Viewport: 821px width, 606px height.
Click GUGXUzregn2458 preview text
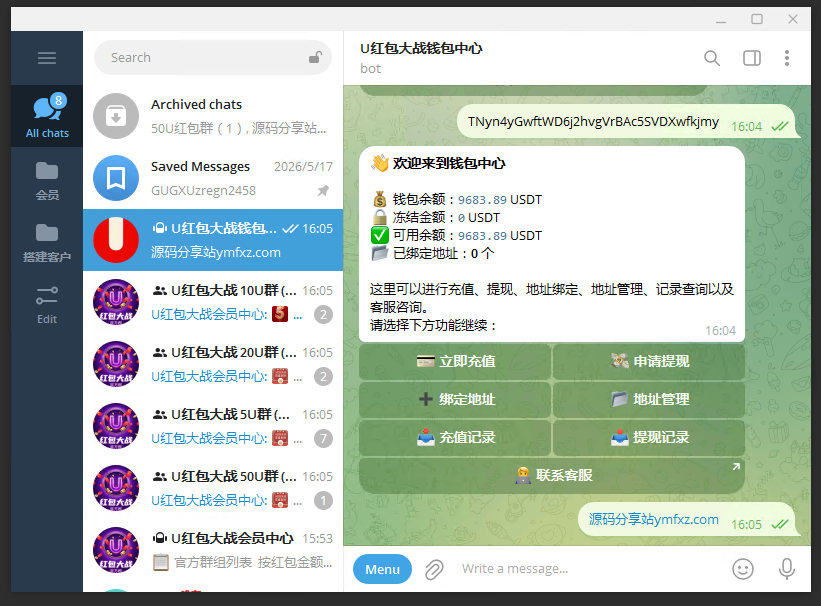tap(203, 191)
